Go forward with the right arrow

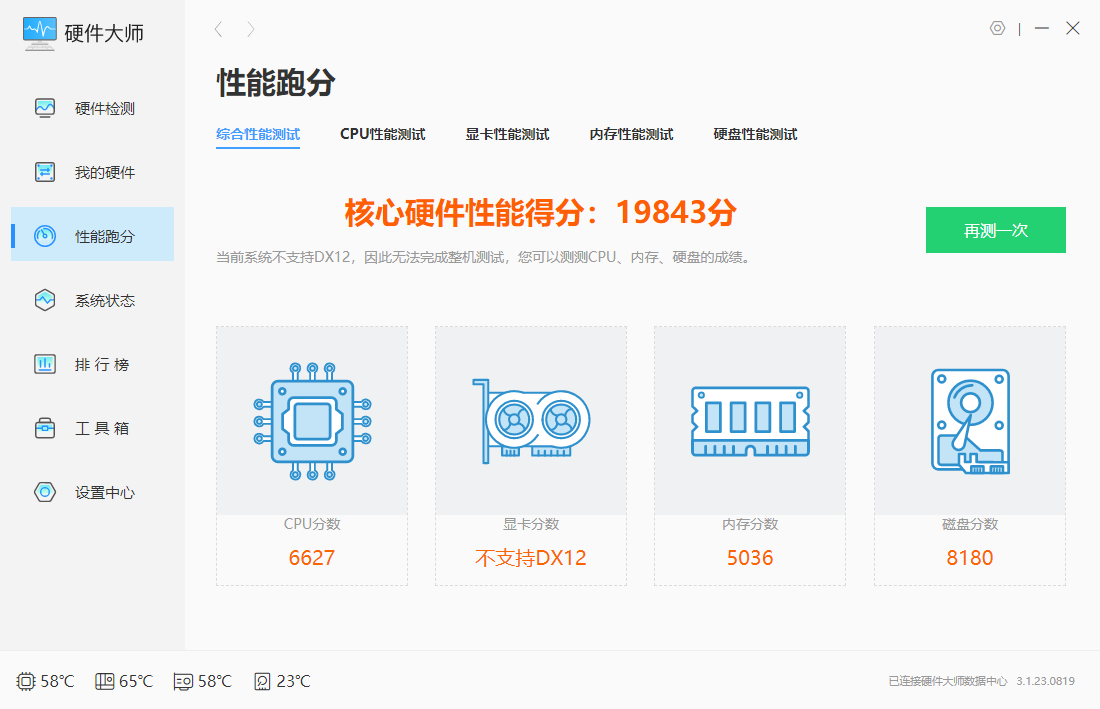[x=251, y=30]
